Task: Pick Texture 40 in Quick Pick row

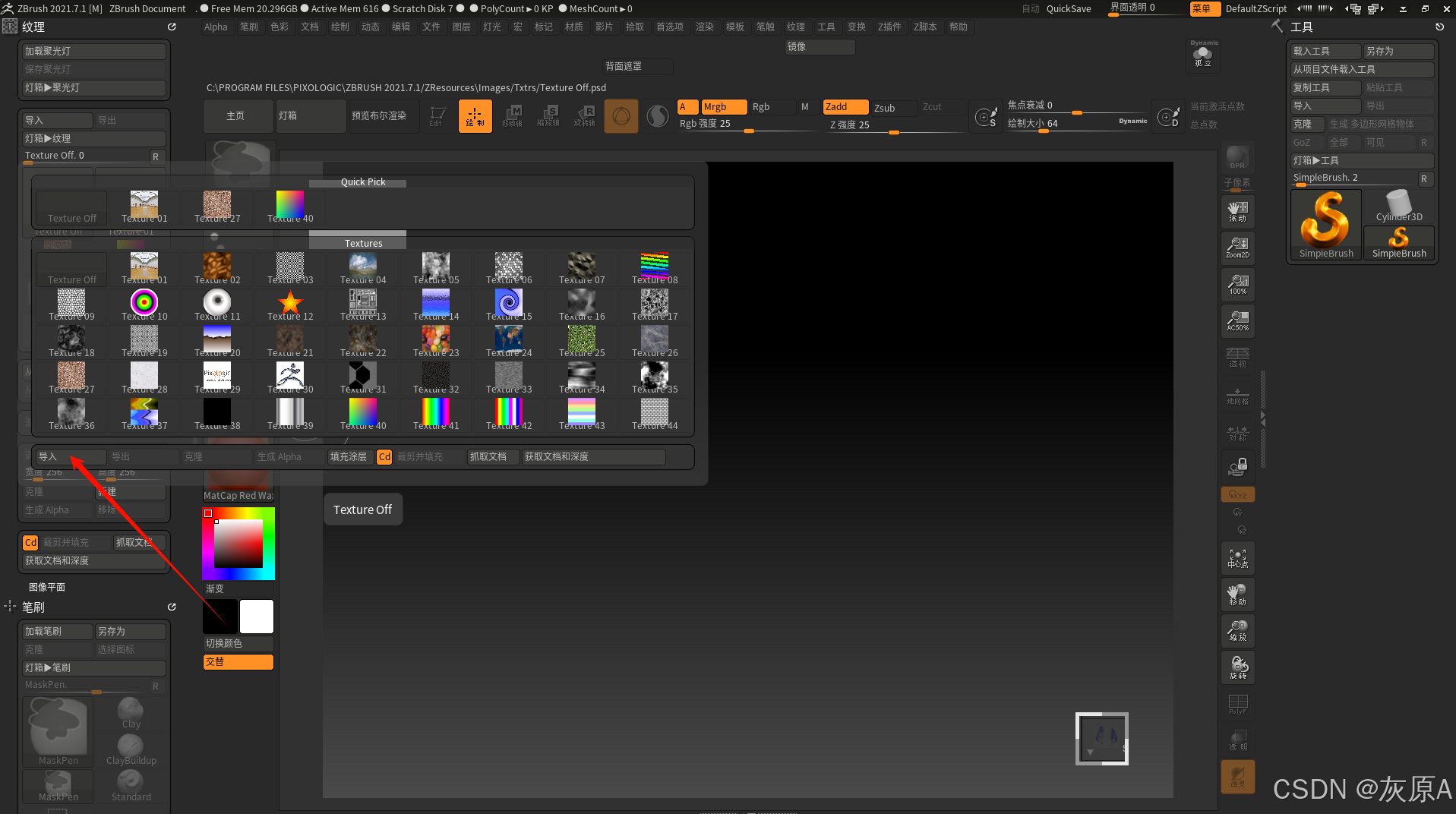Action: pyautogui.click(x=290, y=207)
